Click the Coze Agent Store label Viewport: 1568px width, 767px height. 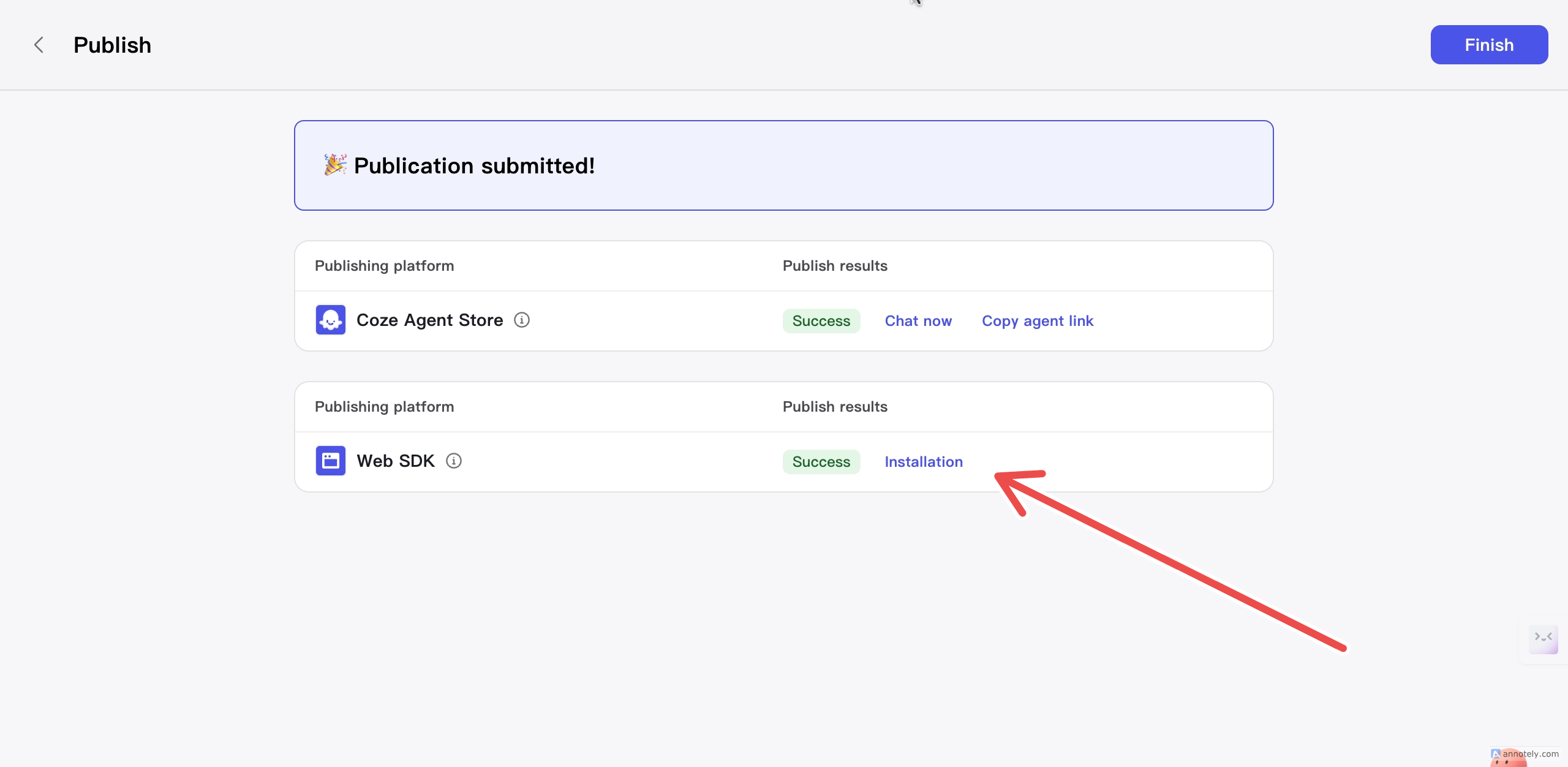429,320
